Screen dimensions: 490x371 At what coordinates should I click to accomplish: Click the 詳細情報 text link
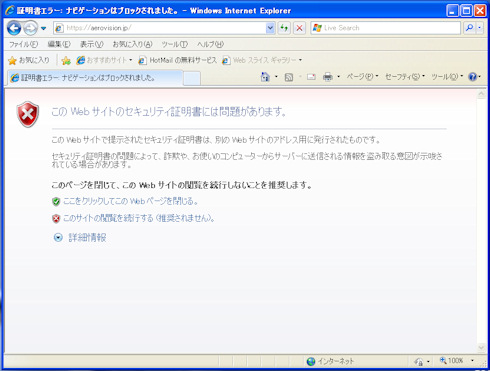(87, 237)
